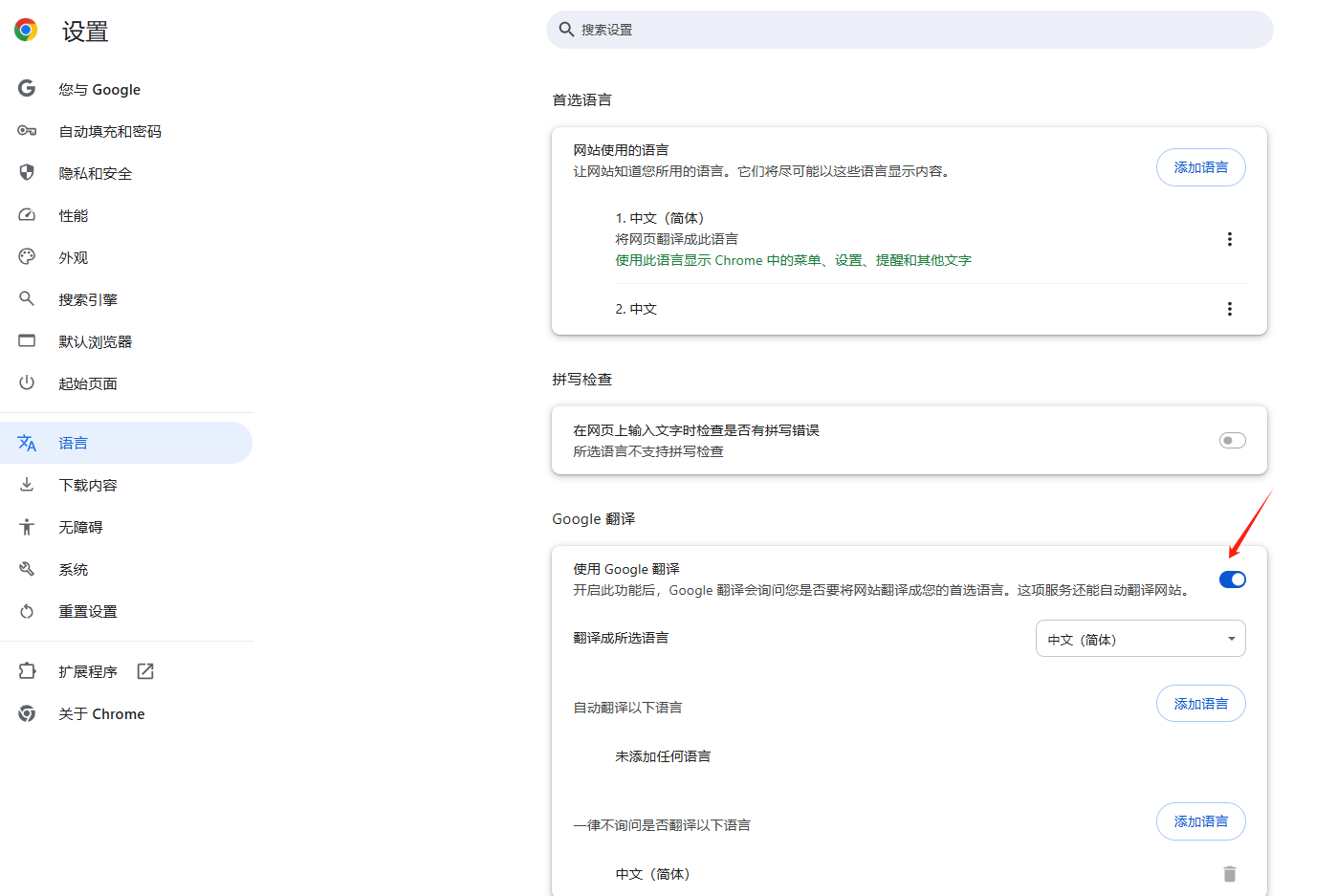
Task: Delete 中文（简体）from never-translate list
Action: pyautogui.click(x=1230, y=874)
